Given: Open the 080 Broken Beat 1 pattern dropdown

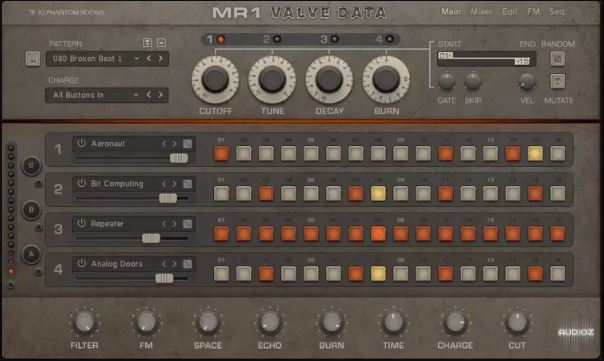Looking at the screenshot, I should tap(107, 59).
